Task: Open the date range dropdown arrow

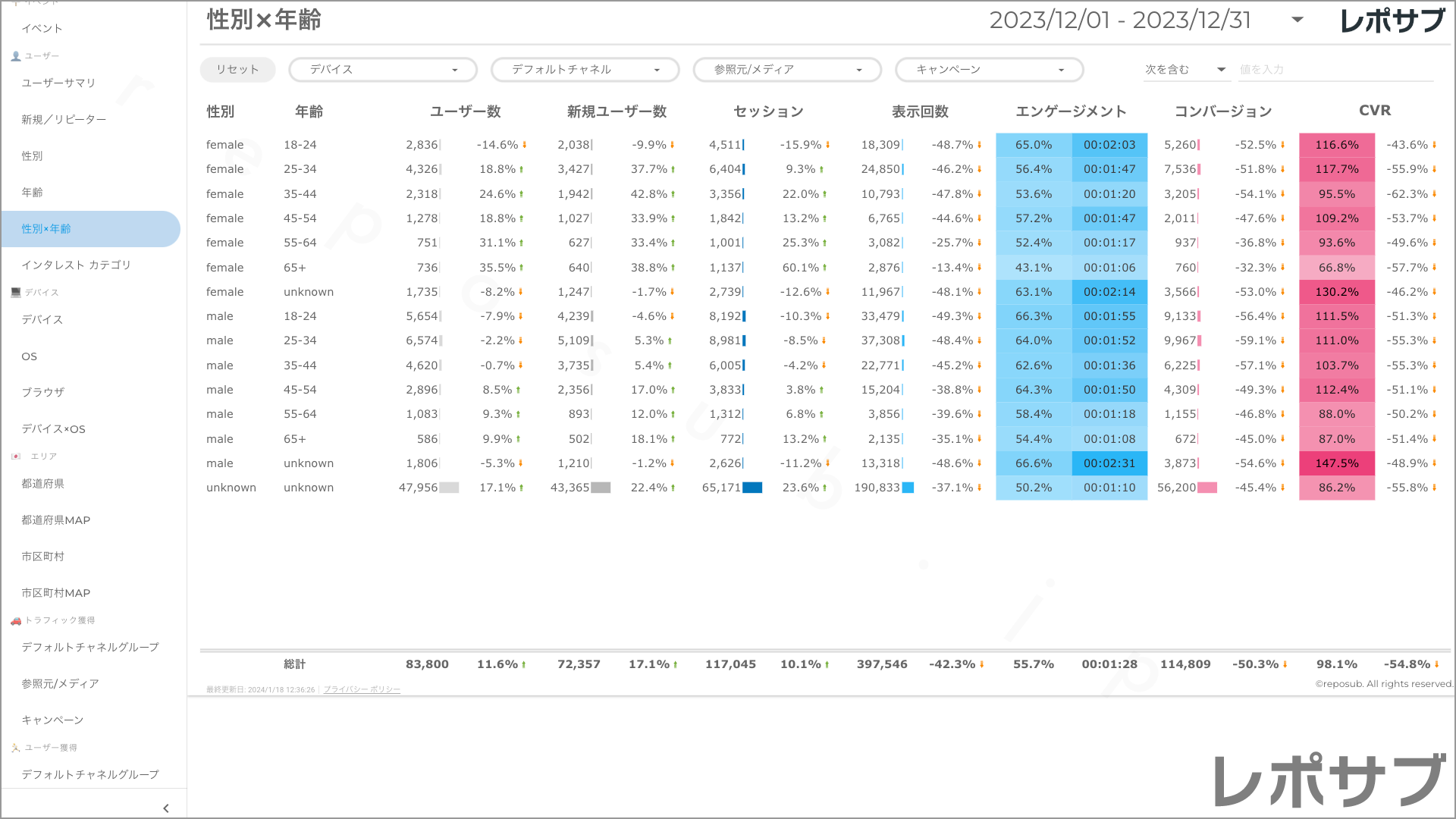Action: (1298, 20)
